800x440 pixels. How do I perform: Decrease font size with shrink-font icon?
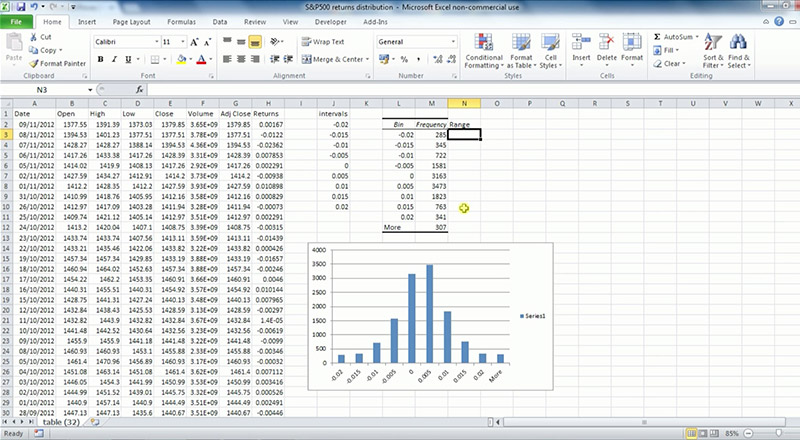point(207,42)
